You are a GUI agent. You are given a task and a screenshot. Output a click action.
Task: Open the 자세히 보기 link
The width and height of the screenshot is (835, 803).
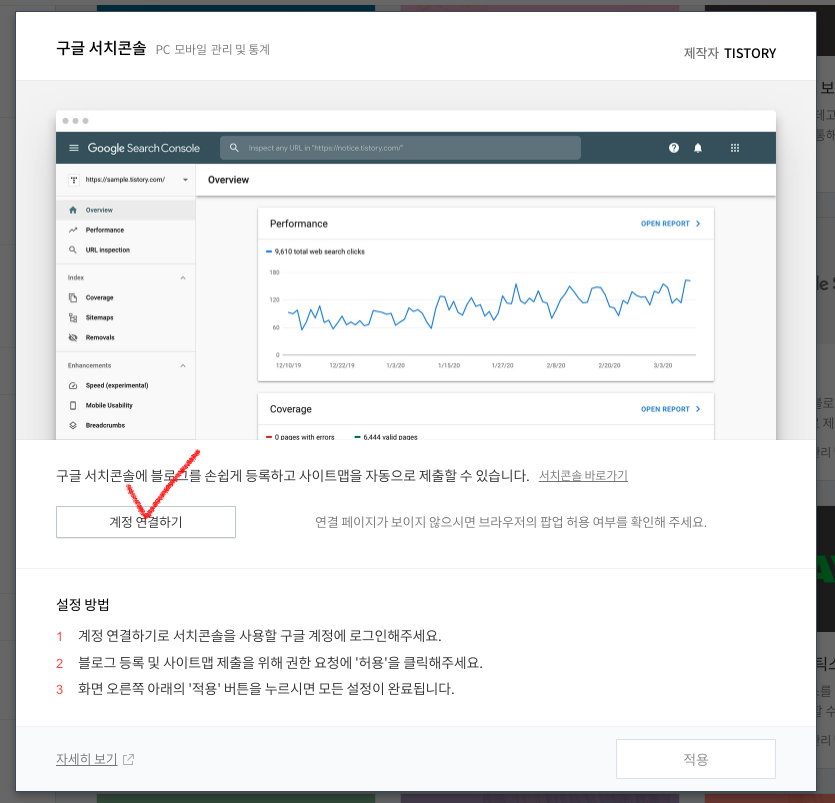pos(86,759)
